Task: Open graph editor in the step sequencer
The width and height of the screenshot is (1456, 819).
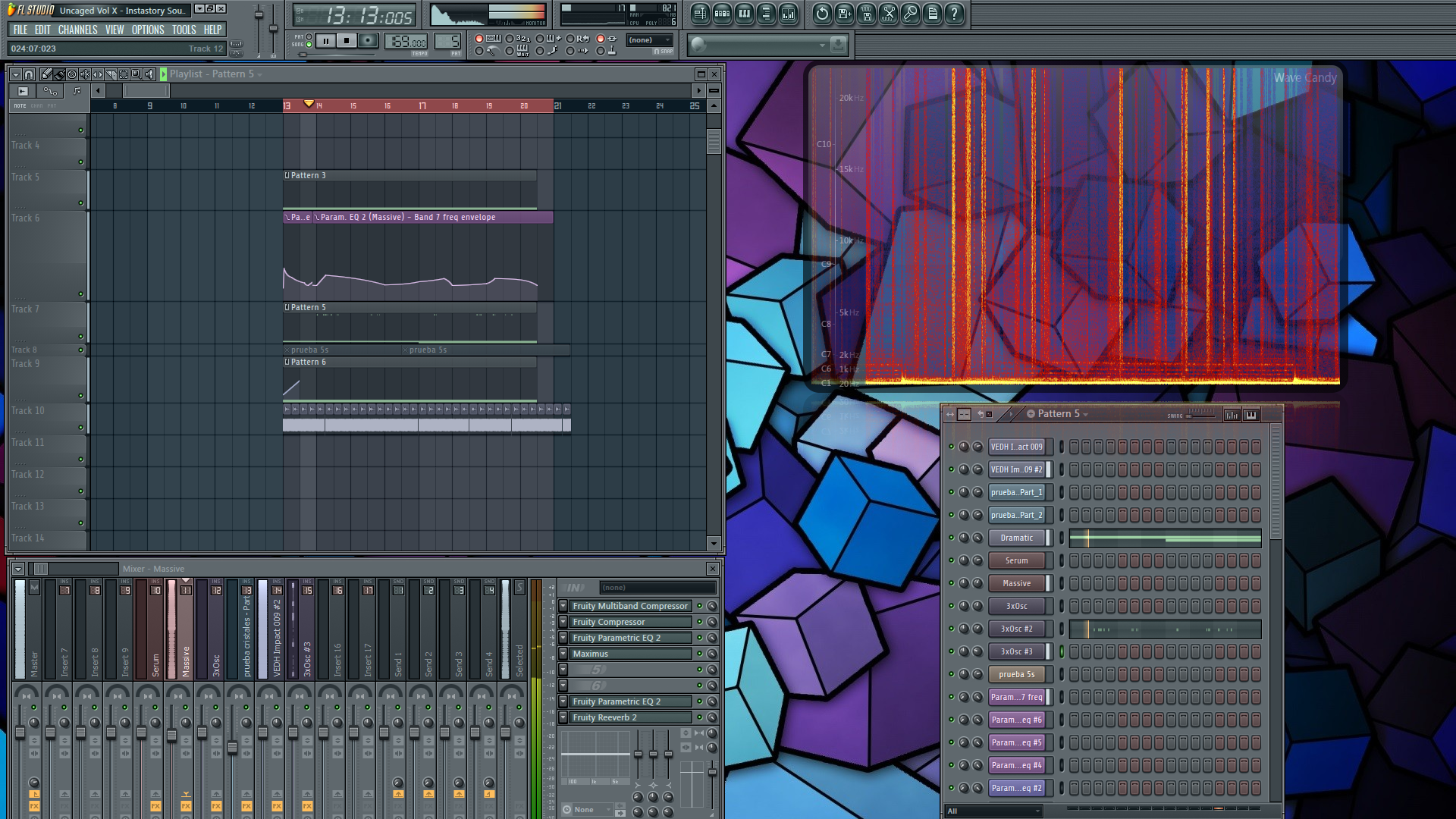Action: (x=1232, y=415)
